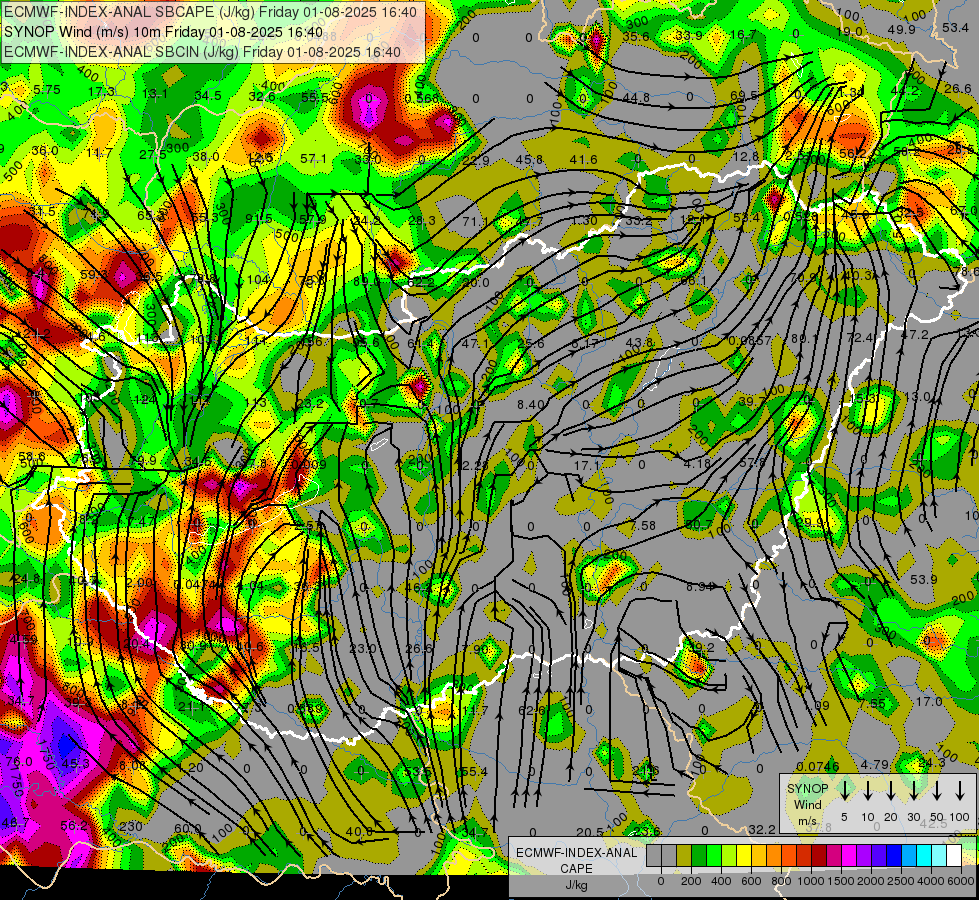Click the map value '44.8'
This screenshot has width=979, height=900.
coord(636,97)
